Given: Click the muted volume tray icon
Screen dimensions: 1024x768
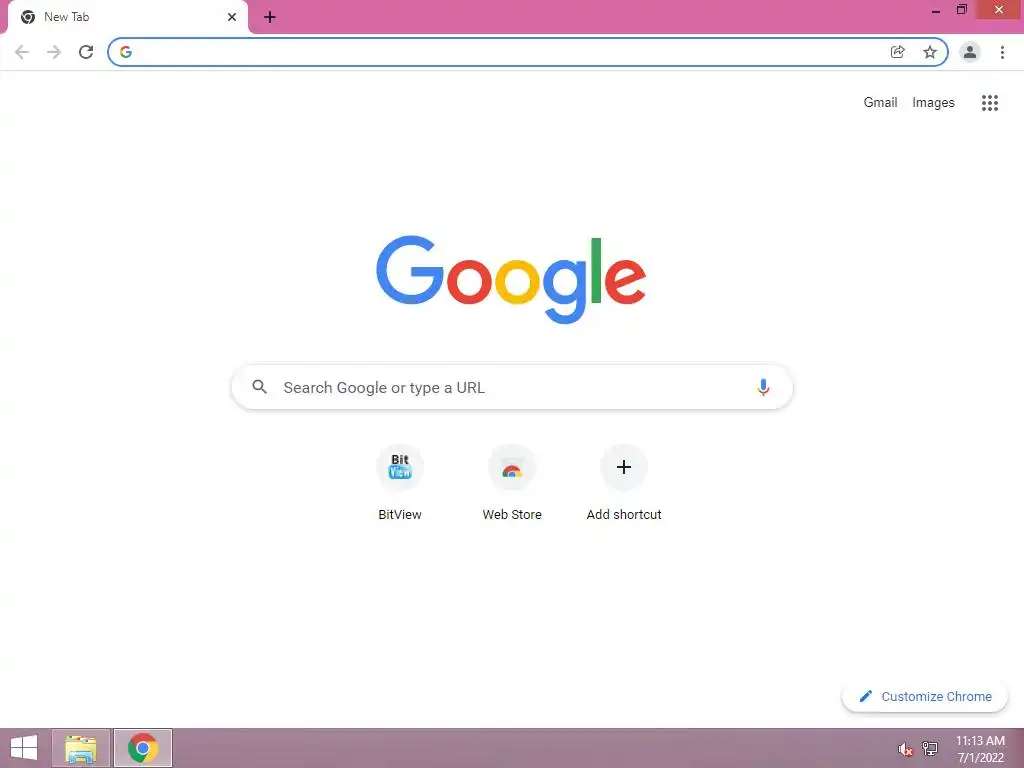Looking at the screenshot, I should 905,749.
